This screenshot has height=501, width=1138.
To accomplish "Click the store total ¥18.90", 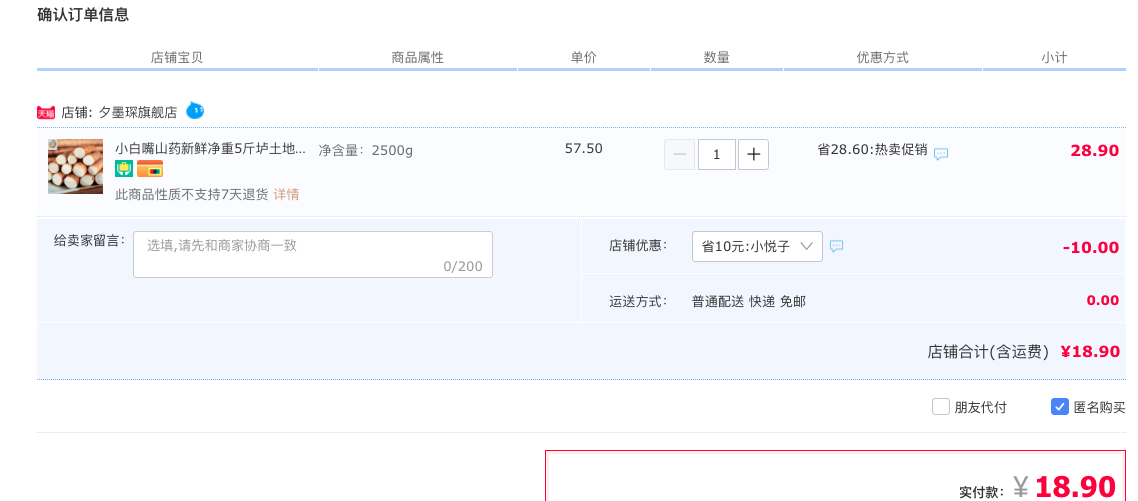I will point(1090,352).
